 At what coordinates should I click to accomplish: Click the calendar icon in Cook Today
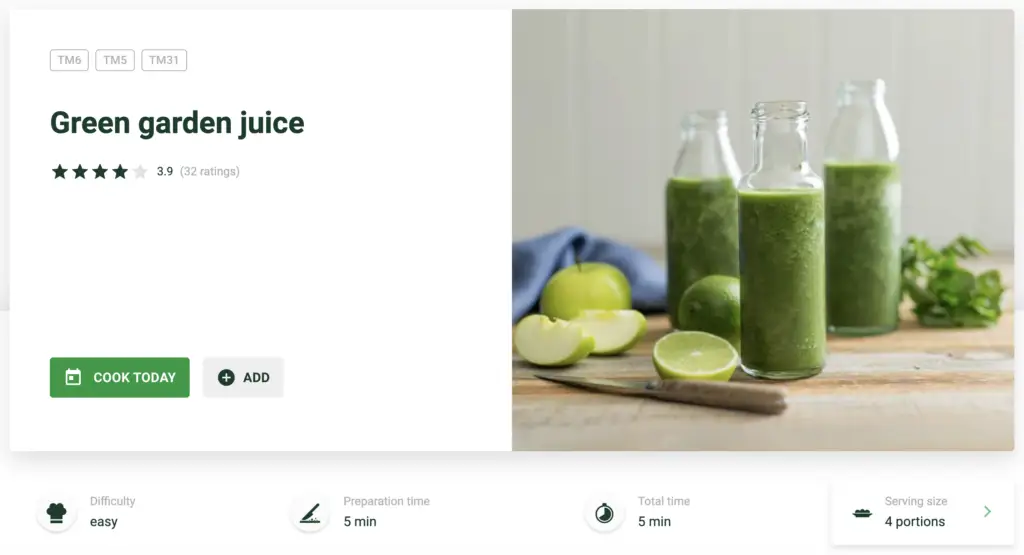pyautogui.click(x=73, y=377)
